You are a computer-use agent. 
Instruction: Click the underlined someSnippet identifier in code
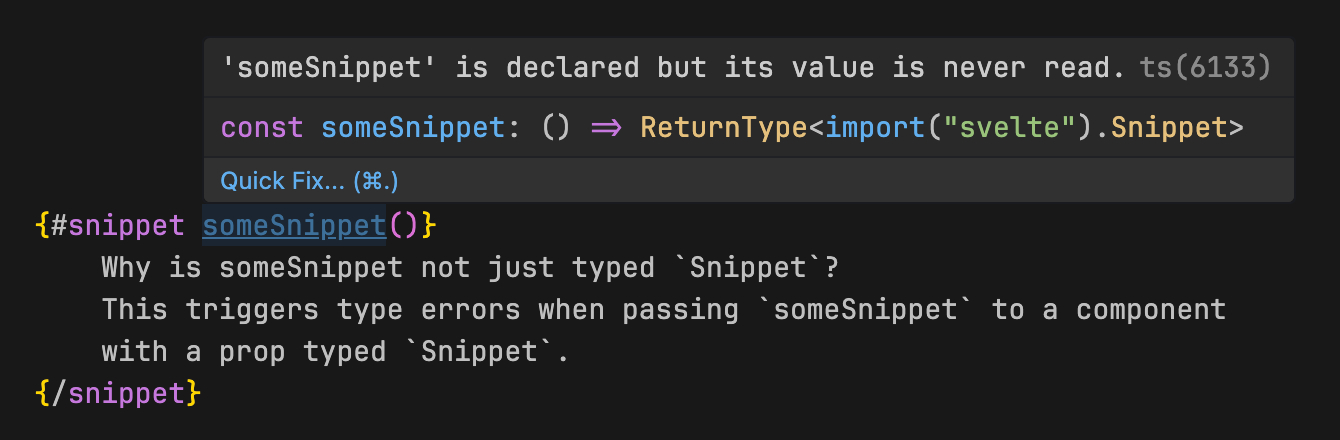tap(294, 226)
